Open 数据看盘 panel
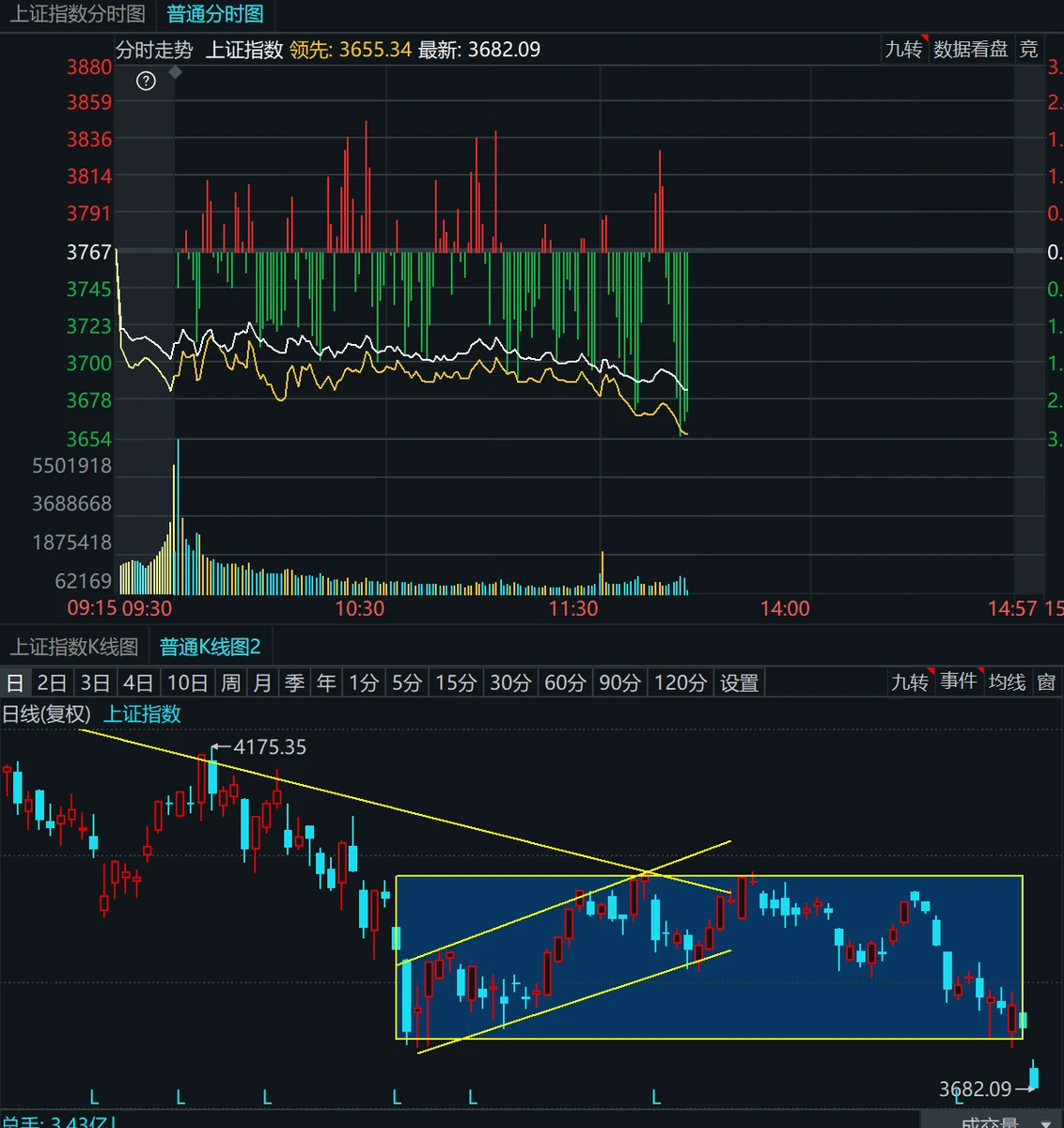1064x1128 pixels. point(971,49)
